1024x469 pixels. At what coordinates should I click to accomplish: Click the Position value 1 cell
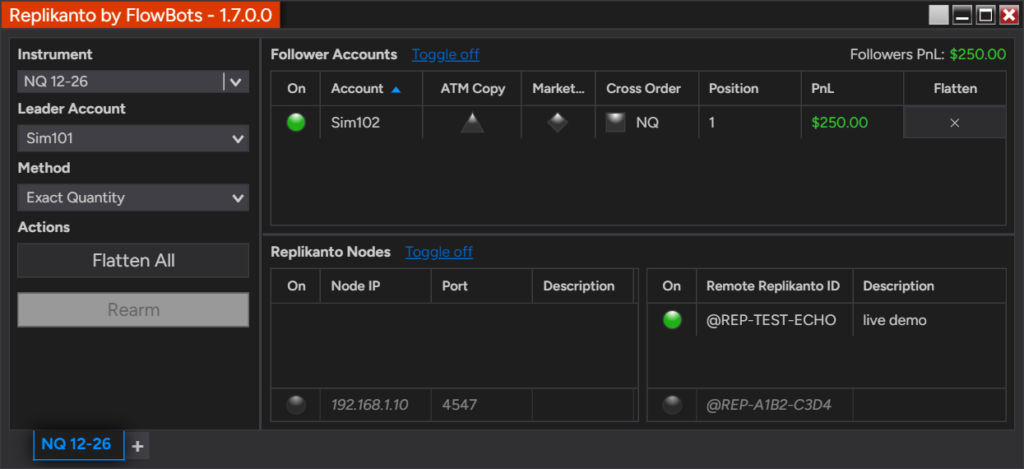tap(750, 123)
